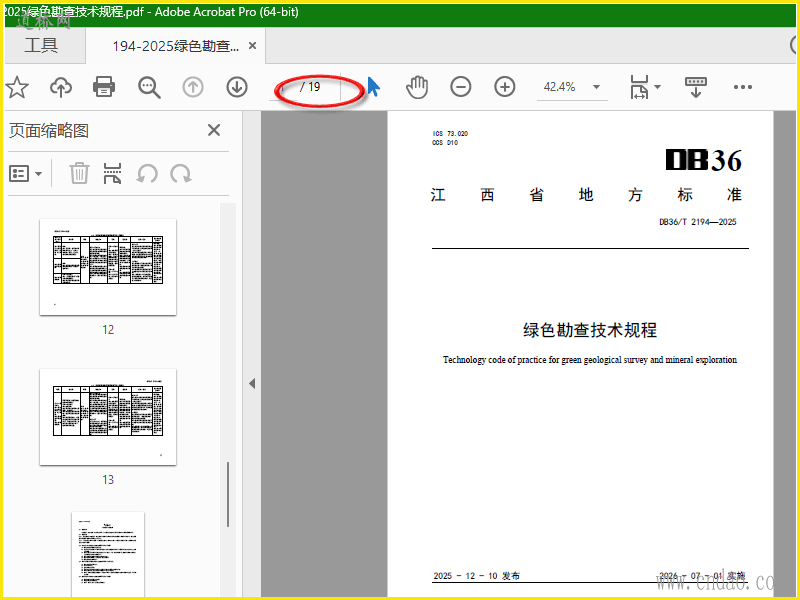Open thumbnail panel options list icon
Viewport: 800px width, 600px height.
click(x=19, y=174)
